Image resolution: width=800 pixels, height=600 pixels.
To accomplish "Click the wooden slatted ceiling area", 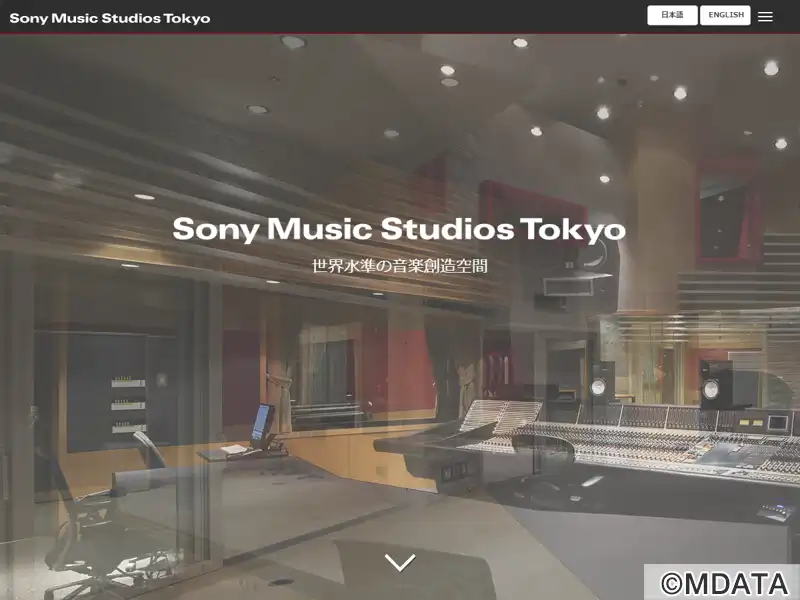I will [200, 160].
